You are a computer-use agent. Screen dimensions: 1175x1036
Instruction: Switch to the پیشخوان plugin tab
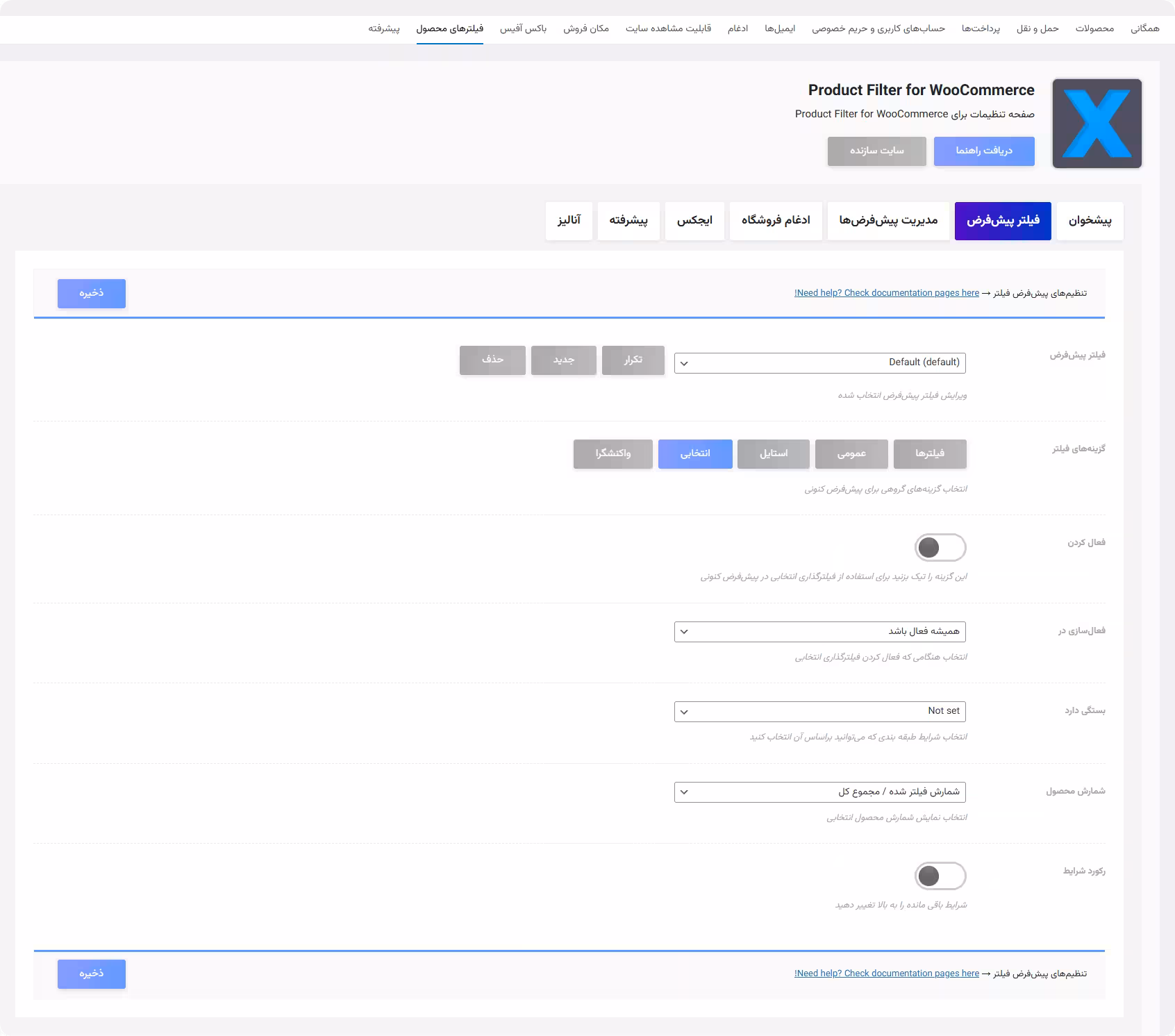(x=1090, y=221)
